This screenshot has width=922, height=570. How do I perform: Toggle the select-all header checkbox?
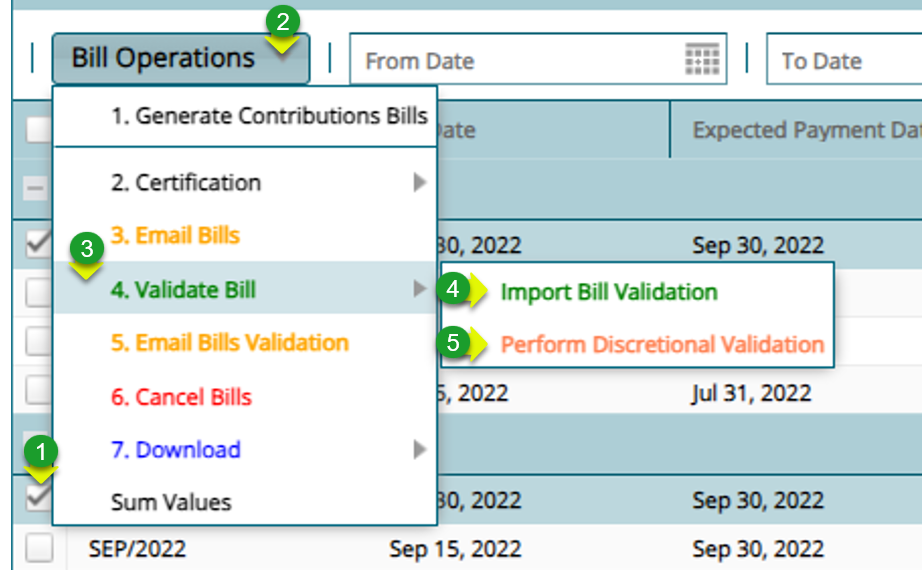coord(38,129)
